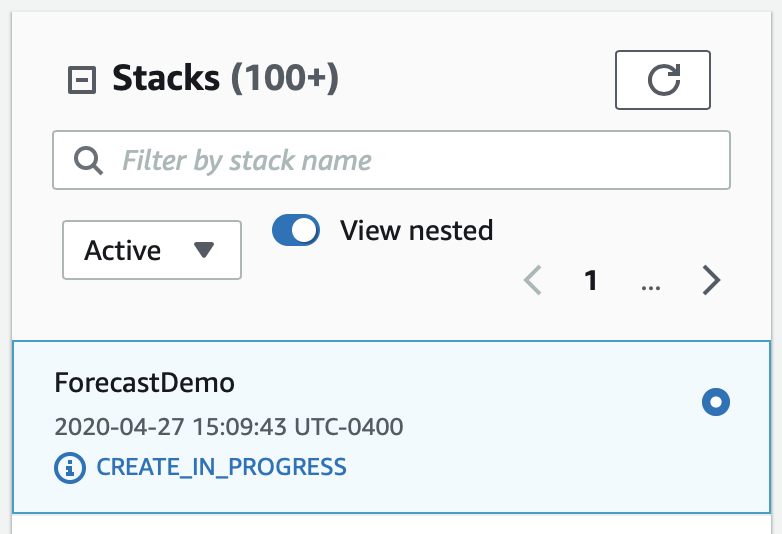The image size is (782, 534).
Task: Click the magnifying glass search icon
Action: click(88, 161)
